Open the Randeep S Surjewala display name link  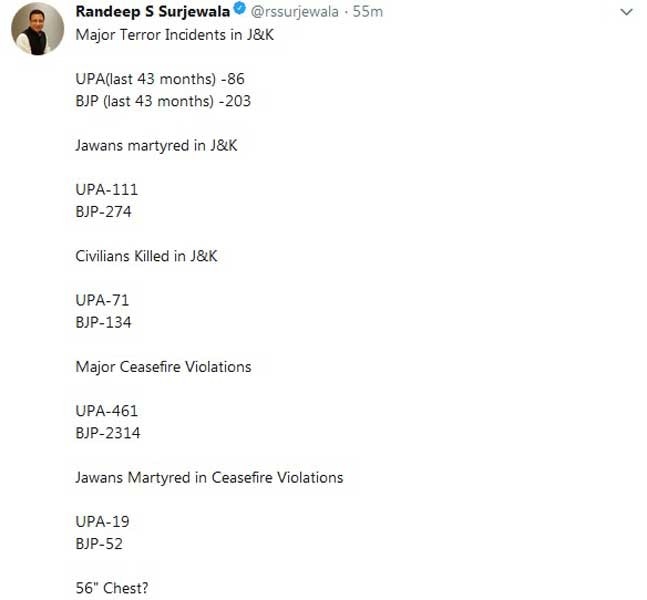click(x=153, y=12)
